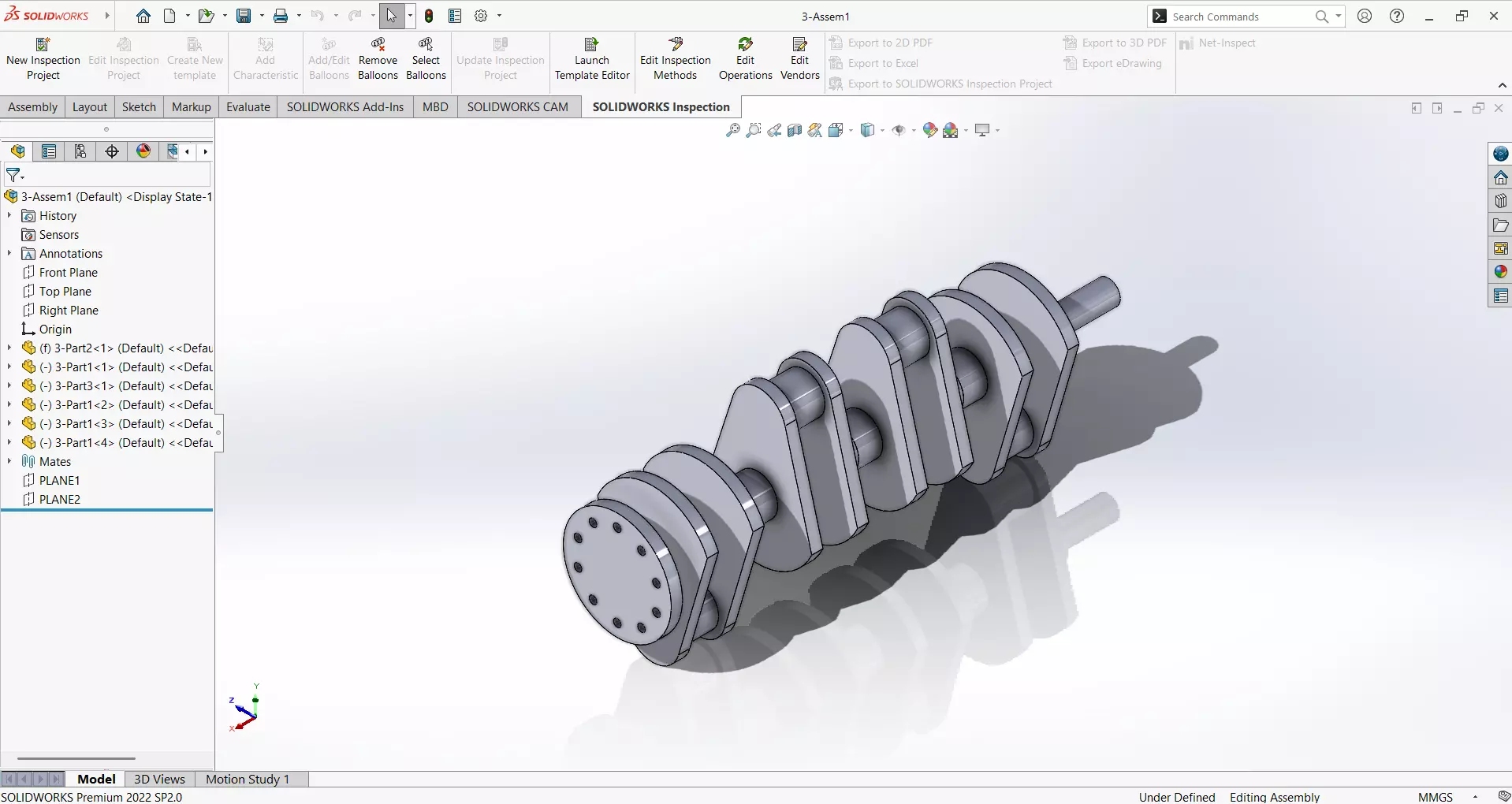
Task: Open Appearances, Scenes and Decals task pane icon
Action: click(1500, 272)
